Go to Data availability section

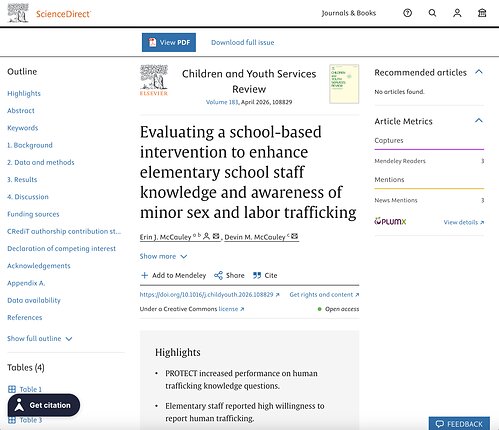pyautogui.click(x=34, y=300)
